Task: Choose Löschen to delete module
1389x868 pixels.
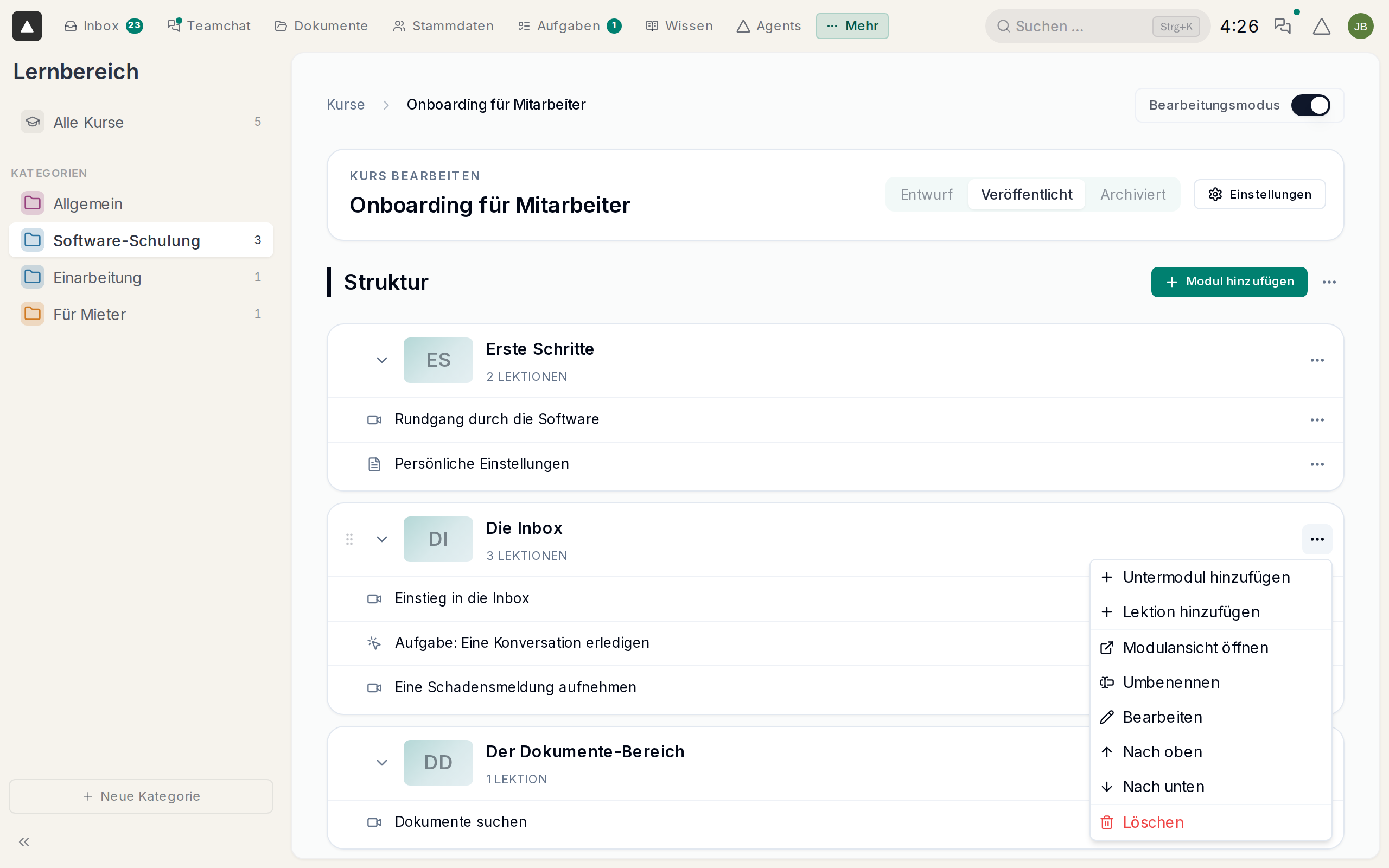Action: click(1210, 822)
